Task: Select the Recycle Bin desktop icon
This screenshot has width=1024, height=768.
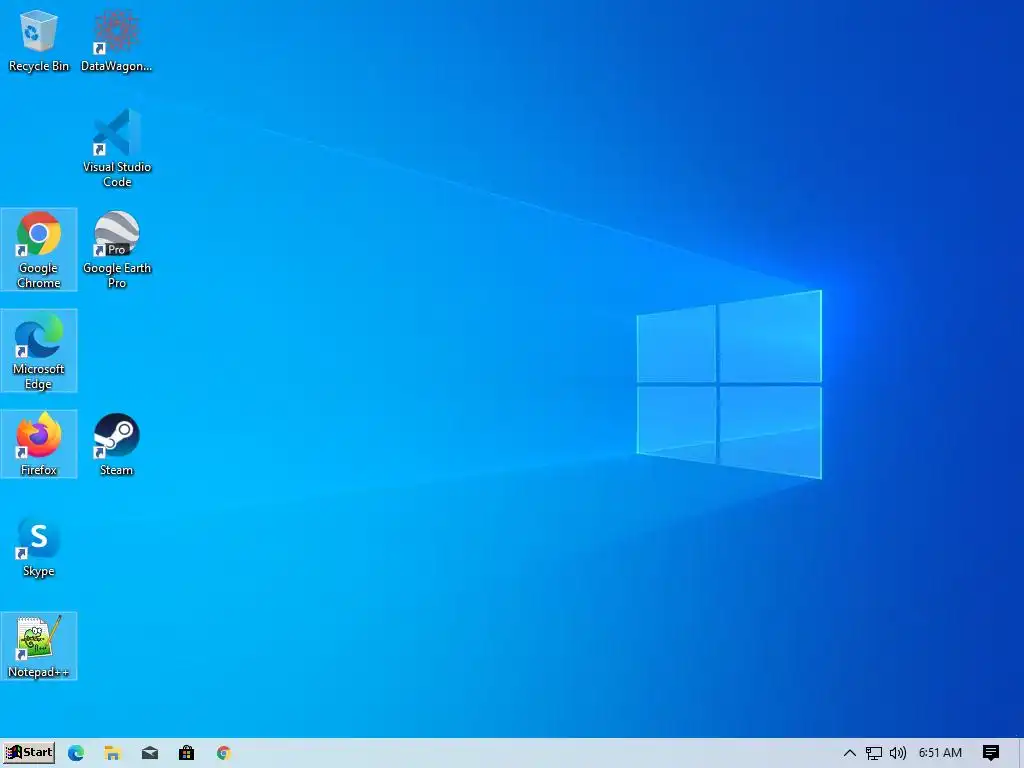Action: coord(39,42)
